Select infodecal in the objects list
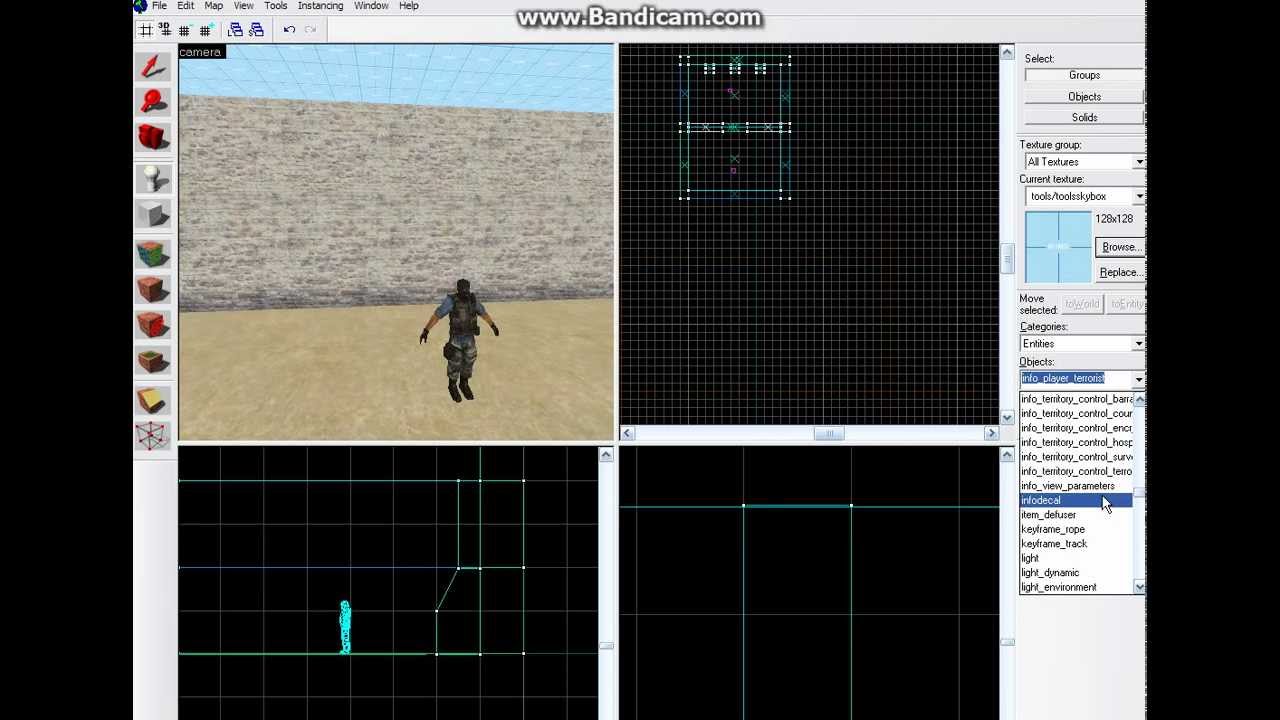1280x720 pixels. coord(1077,501)
